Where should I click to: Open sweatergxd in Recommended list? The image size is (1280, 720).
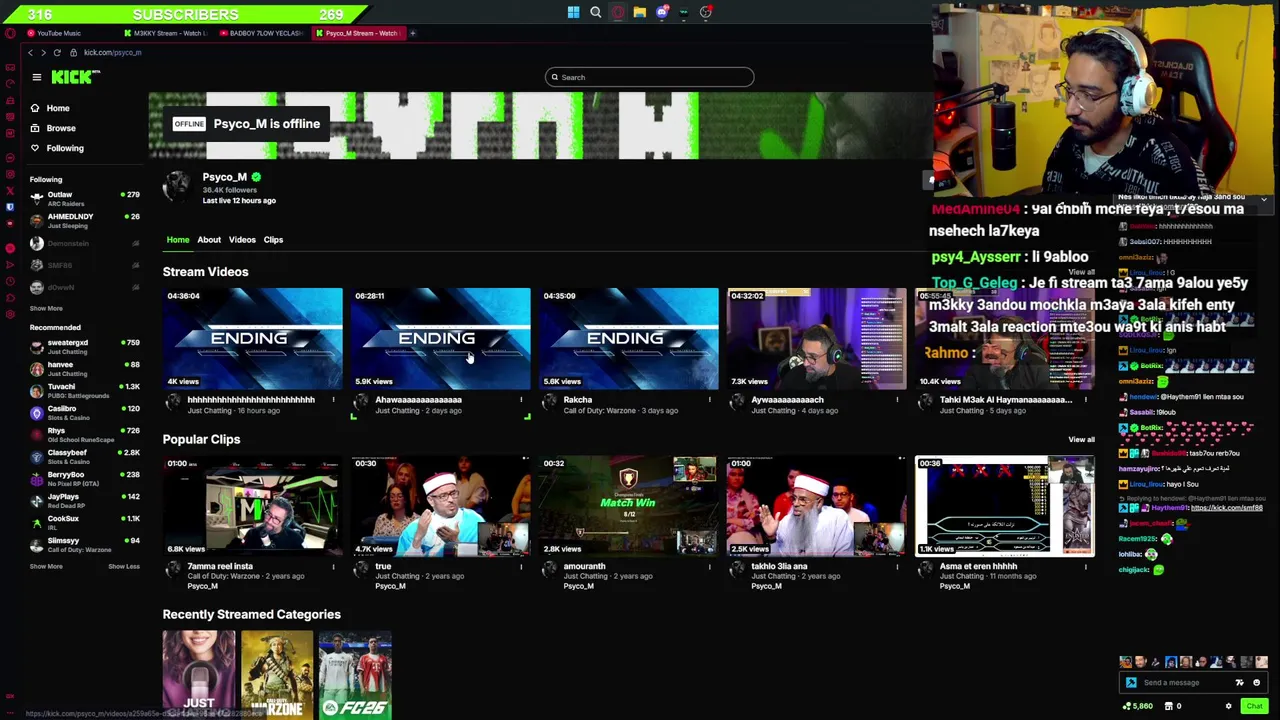pyautogui.click(x=84, y=346)
